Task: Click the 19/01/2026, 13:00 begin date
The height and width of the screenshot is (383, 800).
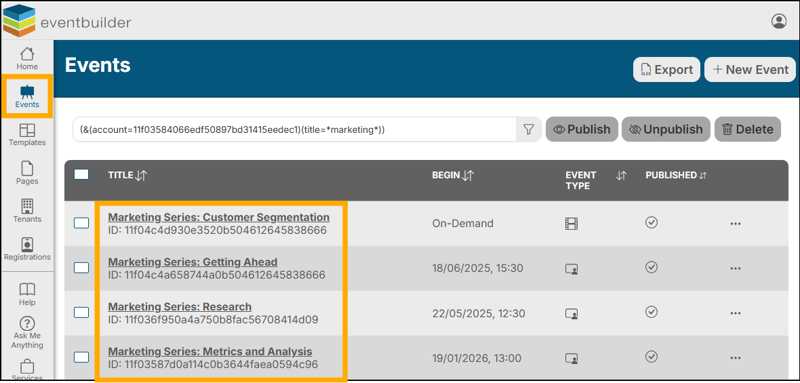Action: tap(477, 358)
